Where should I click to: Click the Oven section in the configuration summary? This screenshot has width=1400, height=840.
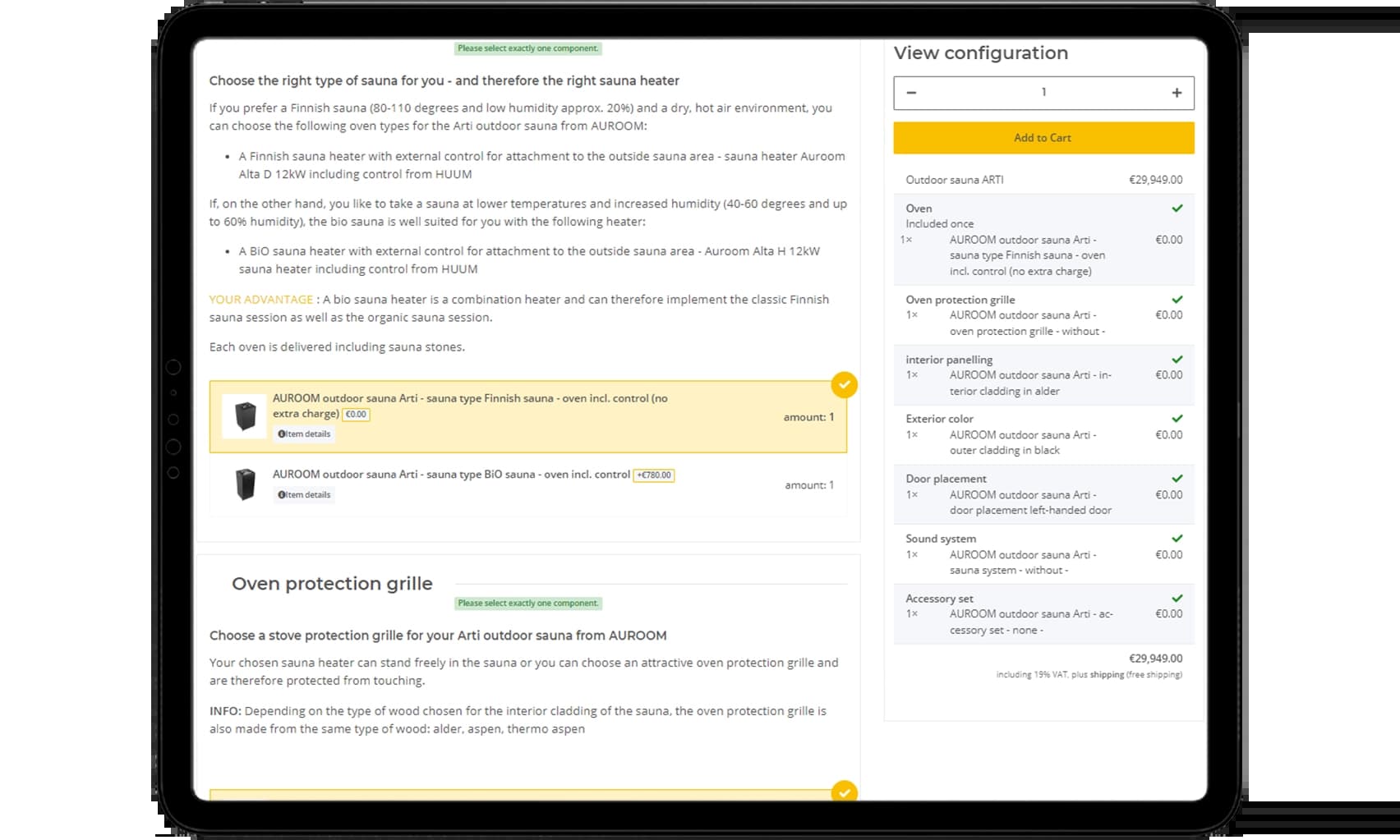1043,240
